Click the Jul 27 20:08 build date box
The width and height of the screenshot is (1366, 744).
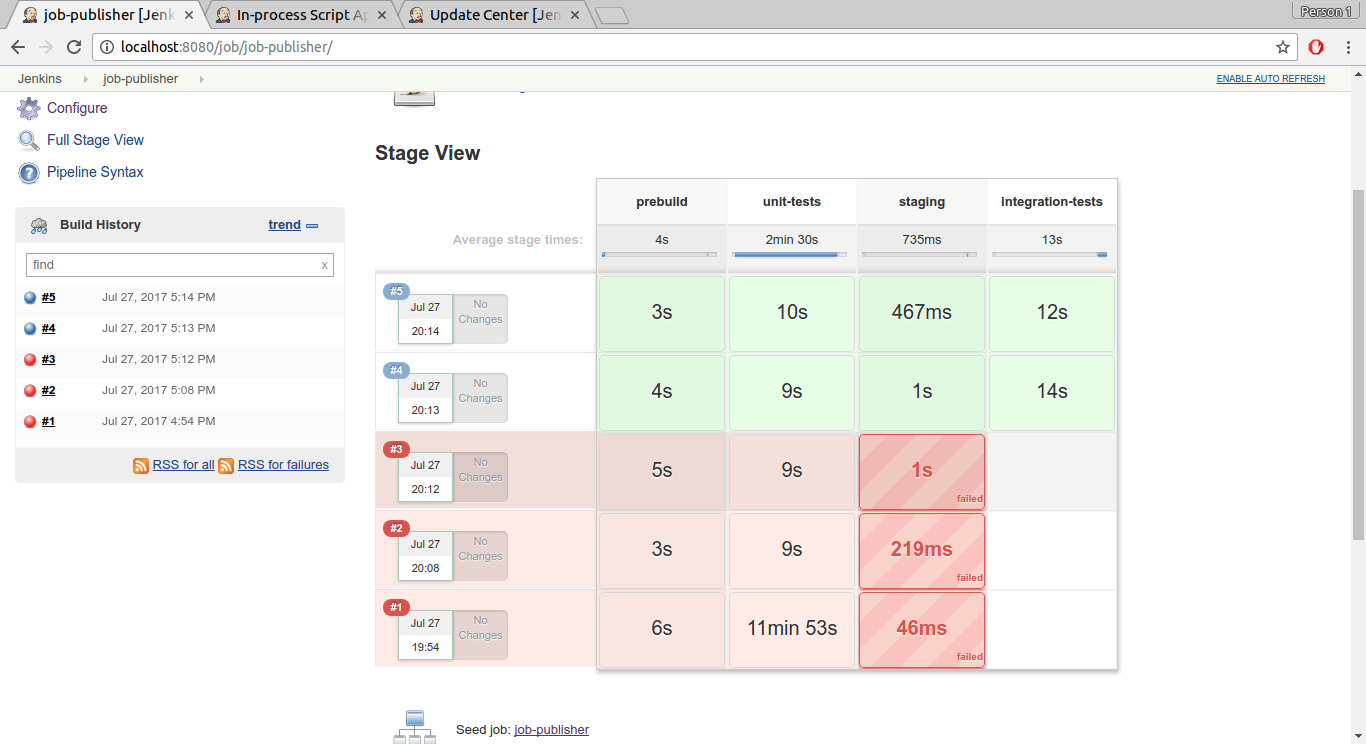(425, 556)
